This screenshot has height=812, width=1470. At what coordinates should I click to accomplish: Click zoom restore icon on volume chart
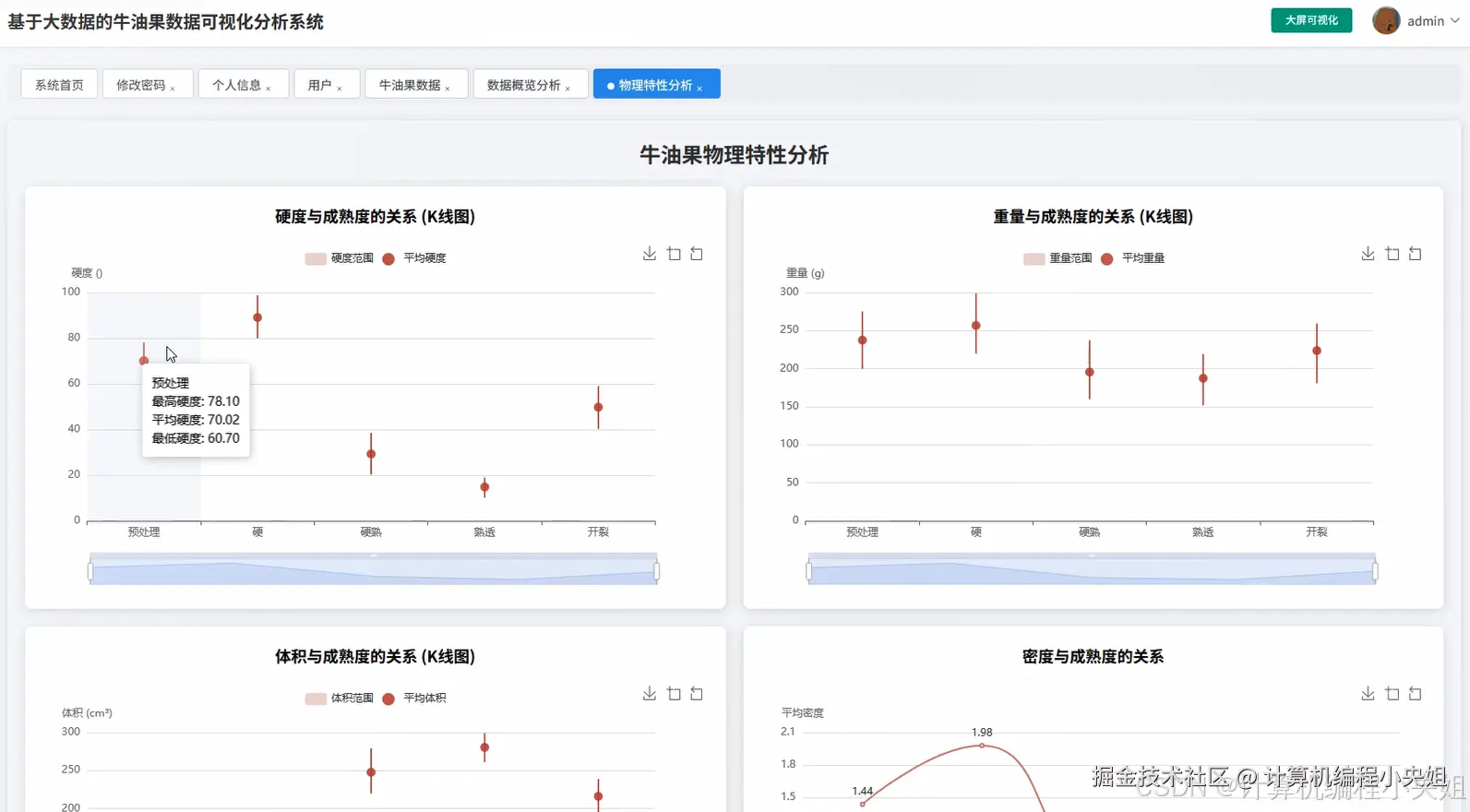pos(697,694)
